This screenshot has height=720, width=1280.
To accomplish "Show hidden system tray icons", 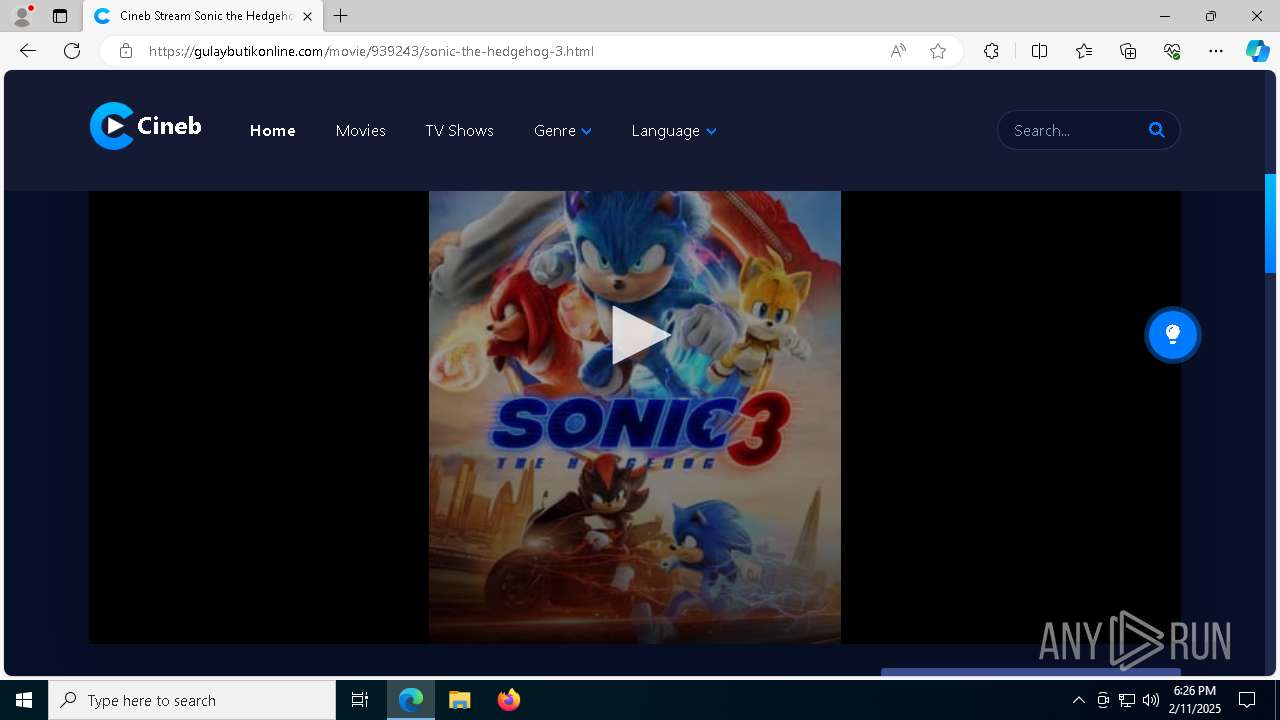I will [x=1078, y=700].
